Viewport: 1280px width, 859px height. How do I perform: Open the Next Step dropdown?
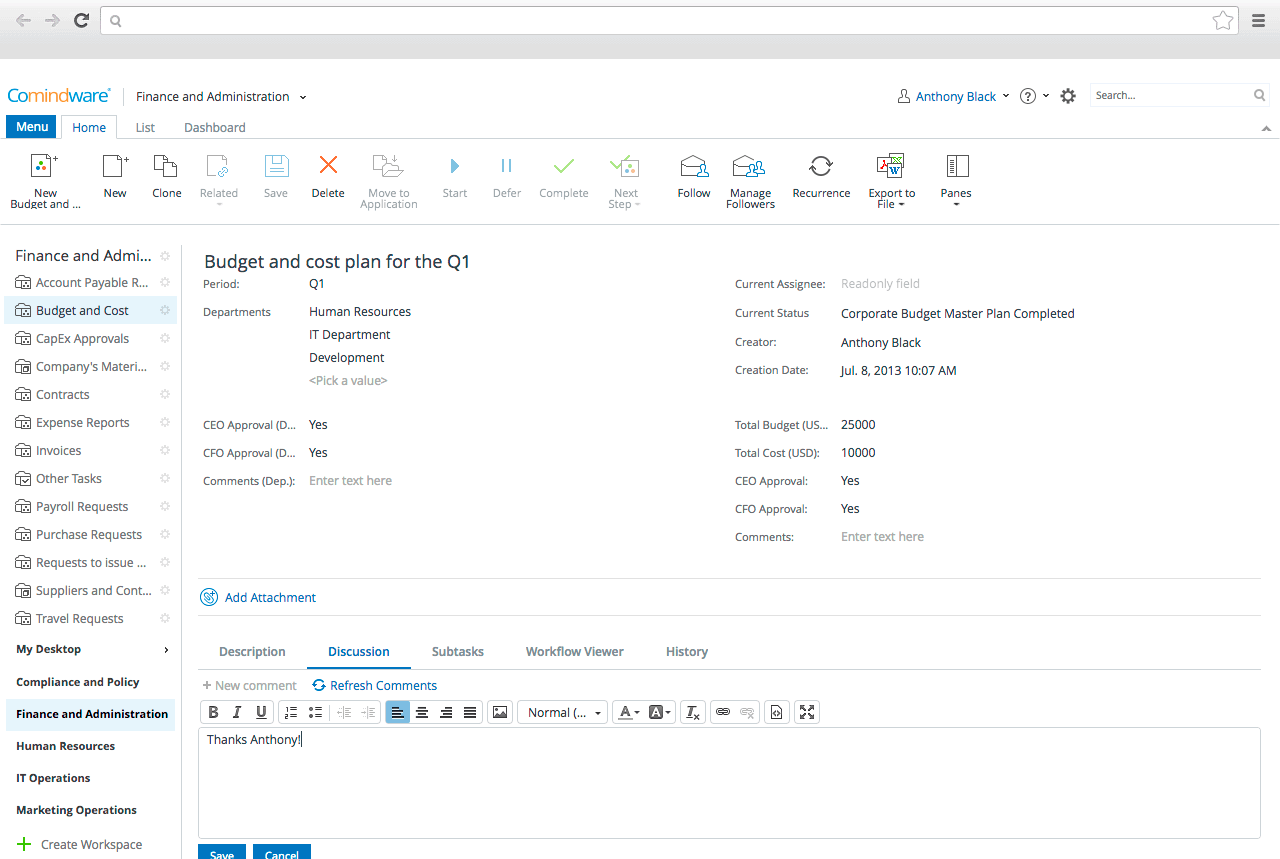pos(624,180)
